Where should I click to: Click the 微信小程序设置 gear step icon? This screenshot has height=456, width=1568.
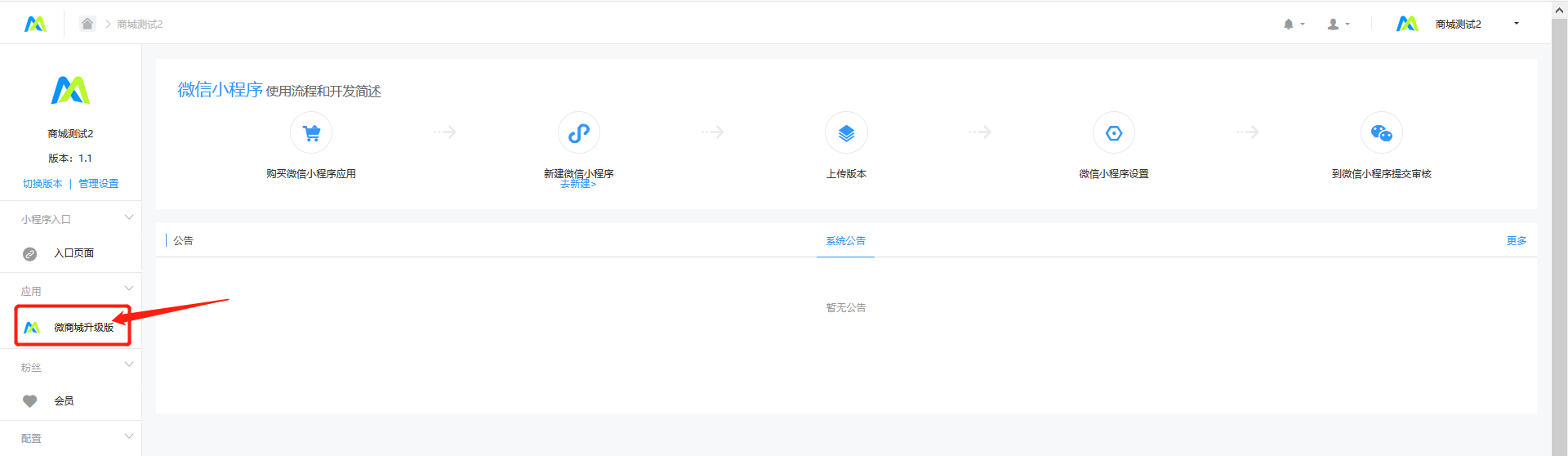(1114, 132)
